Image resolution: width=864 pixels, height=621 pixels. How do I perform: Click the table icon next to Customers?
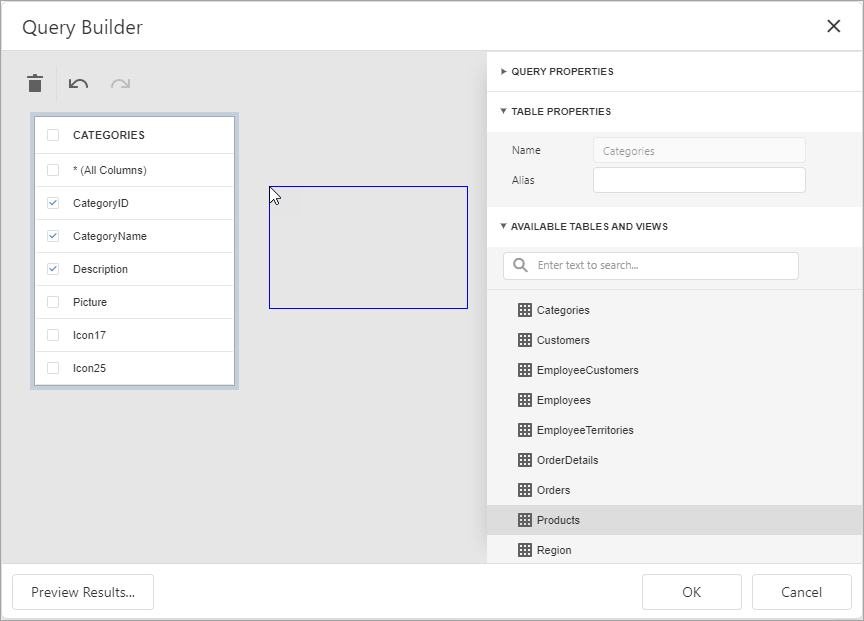[524, 340]
